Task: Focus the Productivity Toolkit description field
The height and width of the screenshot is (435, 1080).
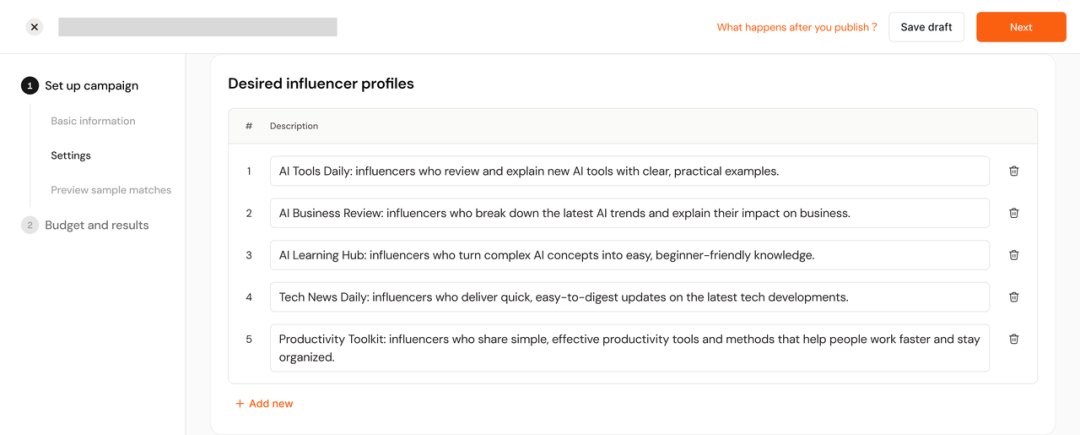Action: pyautogui.click(x=629, y=348)
